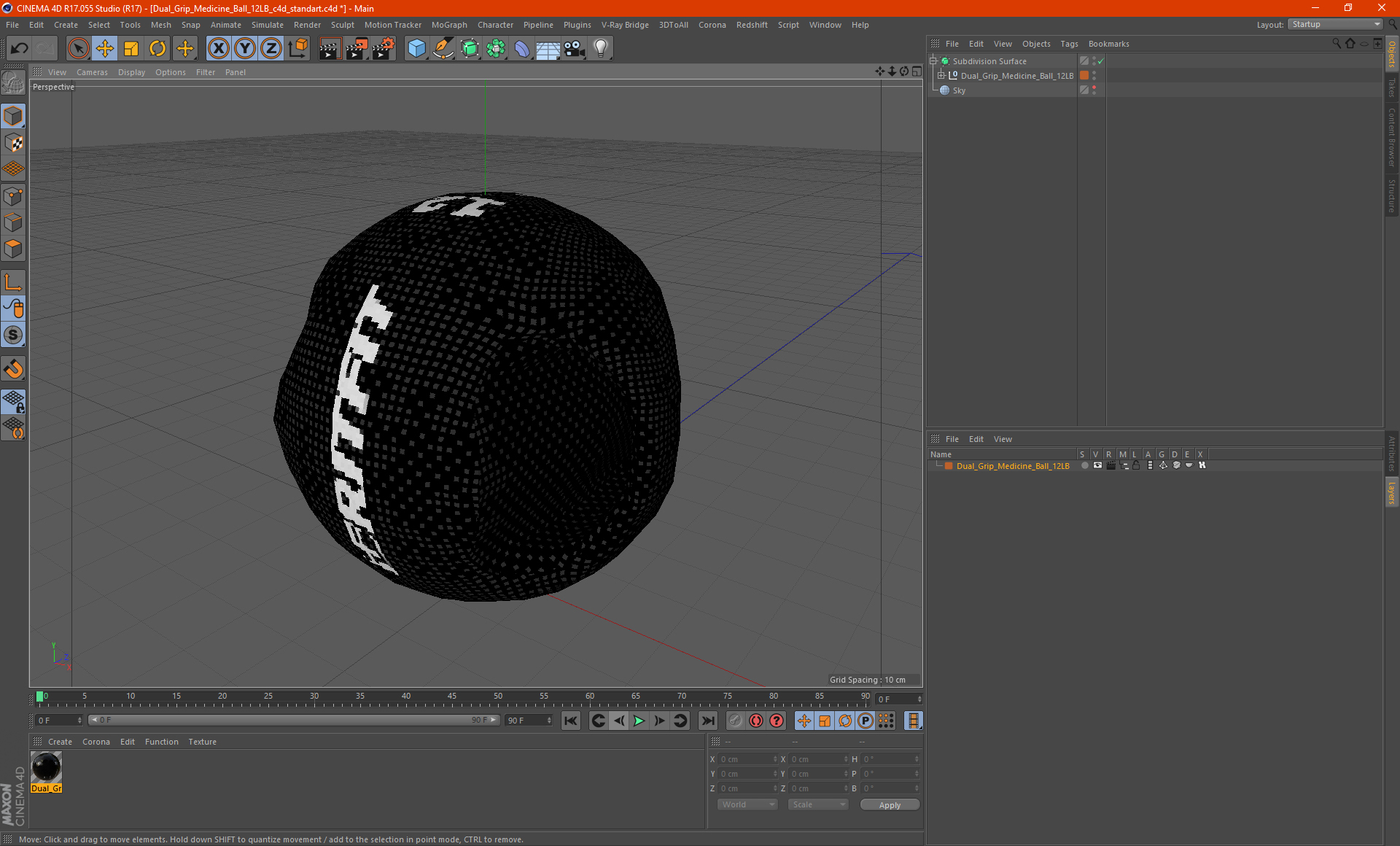Toggle Z axis lock
Image resolution: width=1400 pixels, height=846 pixels.
coord(271,49)
